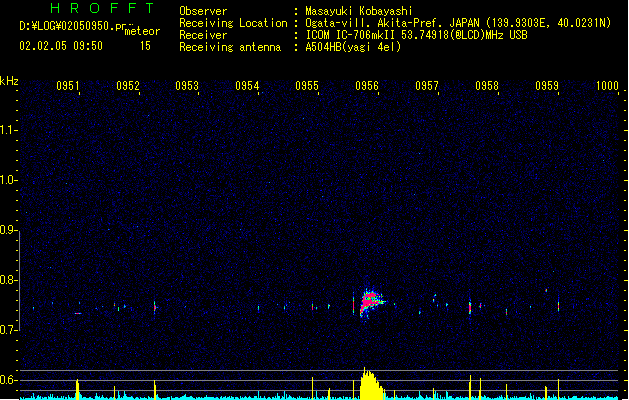This screenshot has height=400, width=629.
Task: Click the 'Observer' field label
Action: pyautogui.click(x=203, y=11)
